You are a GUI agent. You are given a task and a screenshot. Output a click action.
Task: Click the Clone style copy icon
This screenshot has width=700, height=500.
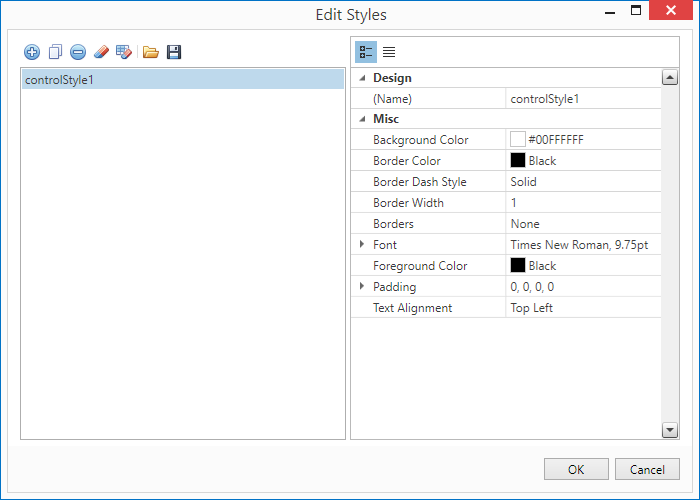click(x=55, y=52)
